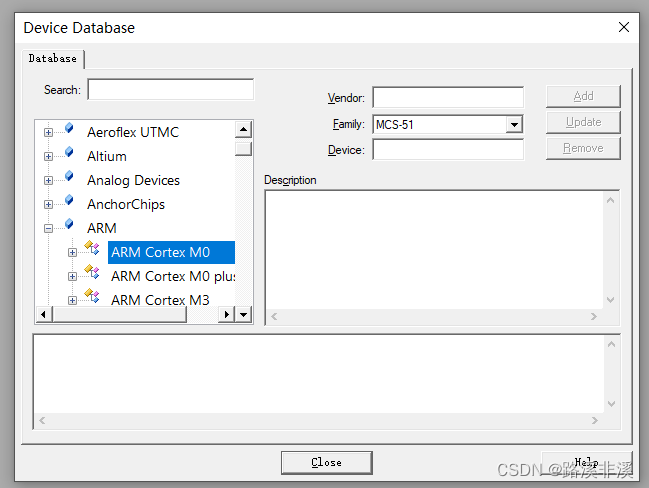Click the bottom text area scroll up arrow
649x488 pixels.
pyautogui.click(x=611, y=344)
